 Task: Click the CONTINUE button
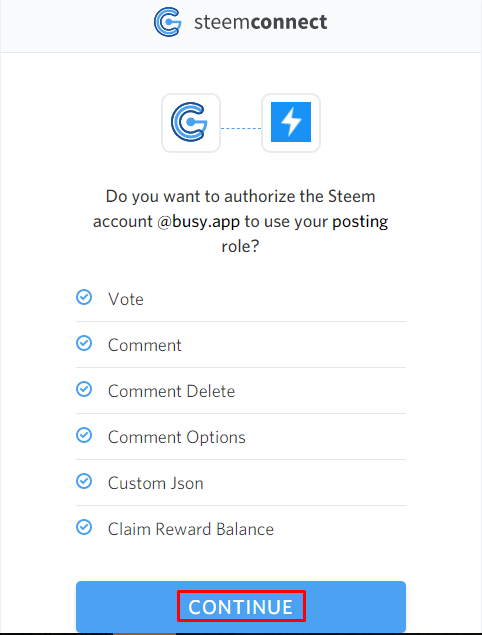(241, 607)
